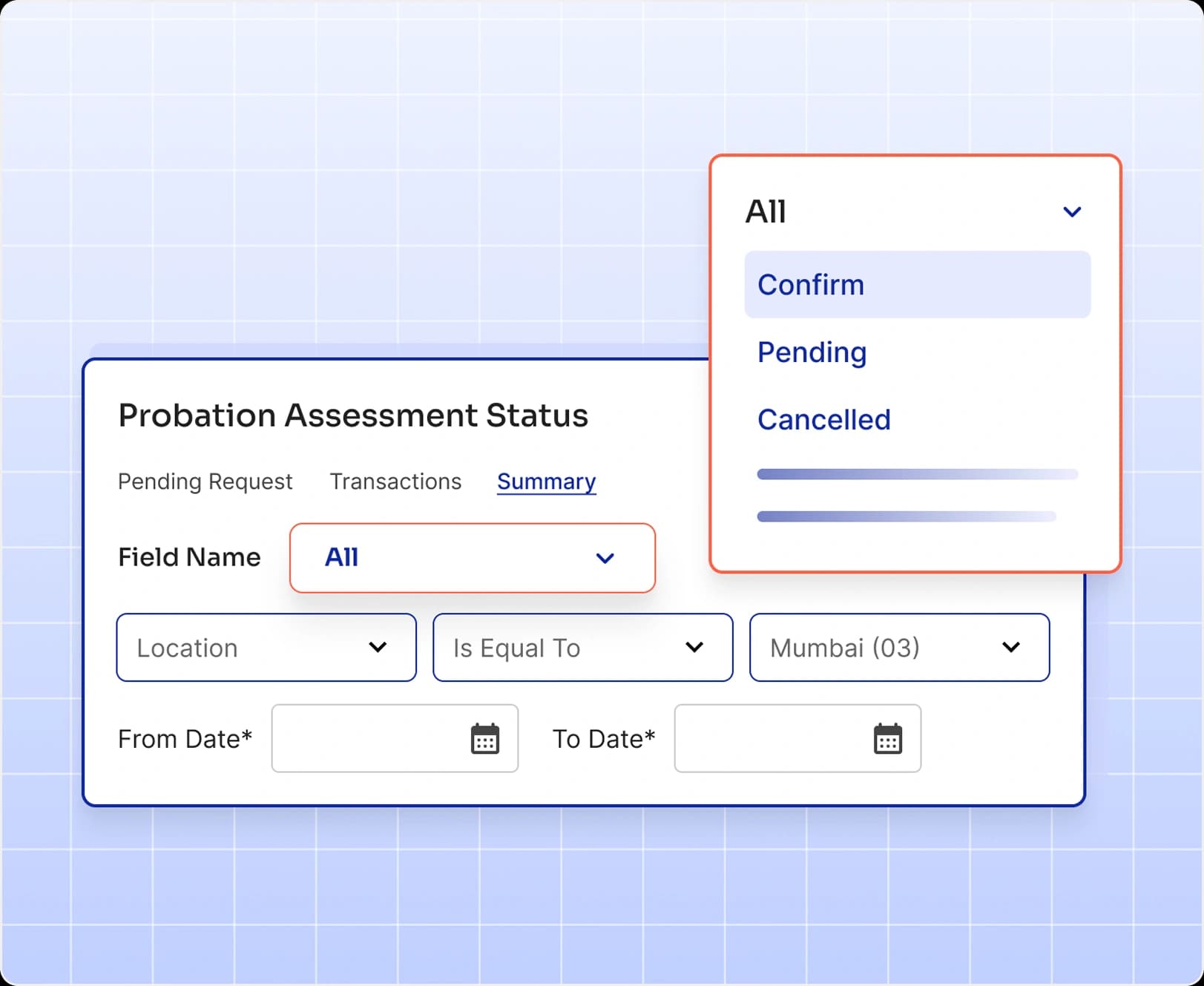Open the Summary tab
The image size is (1204, 986).
pyautogui.click(x=546, y=482)
